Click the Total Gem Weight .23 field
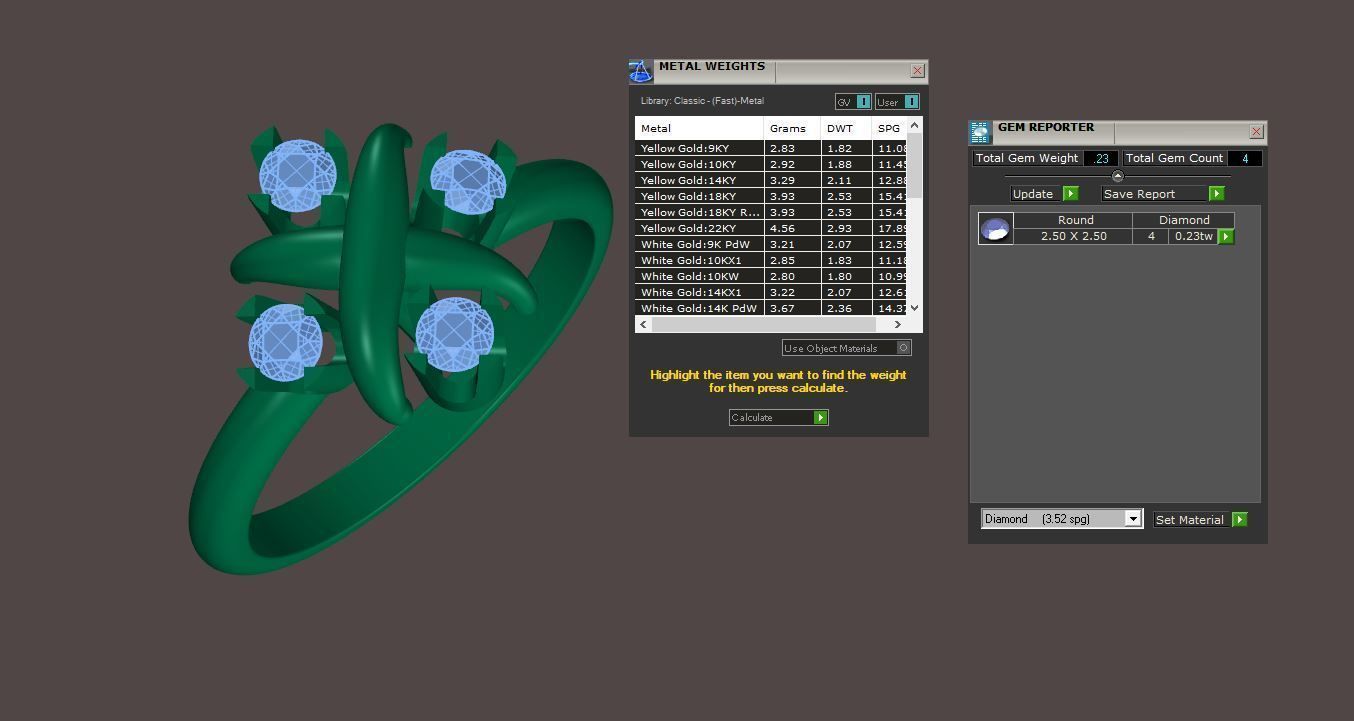Image resolution: width=1354 pixels, height=721 pixels. click(x=1102, y=158)
